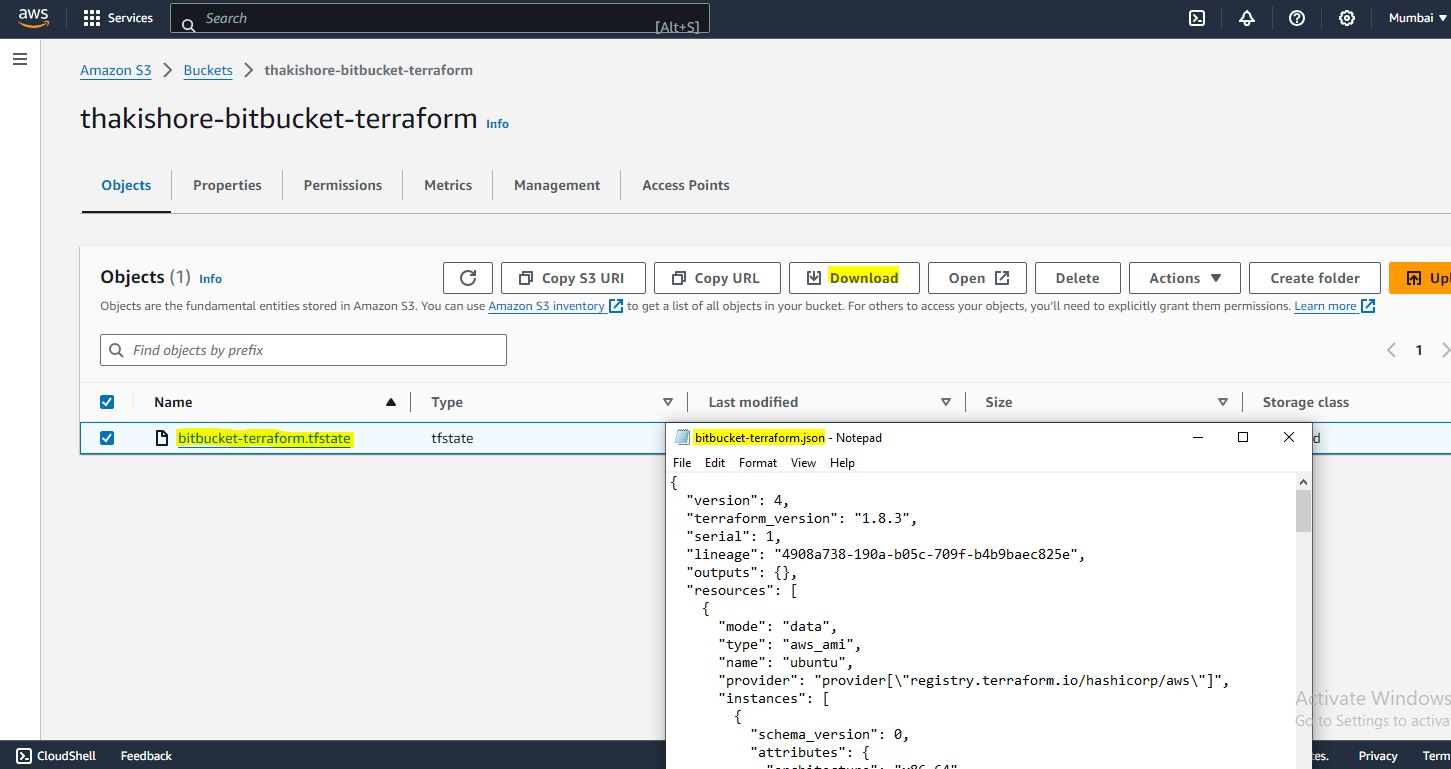Click the refresh objects button
Image resolution: width=1451 pixels, height=769 pixels.
point(468,278)
